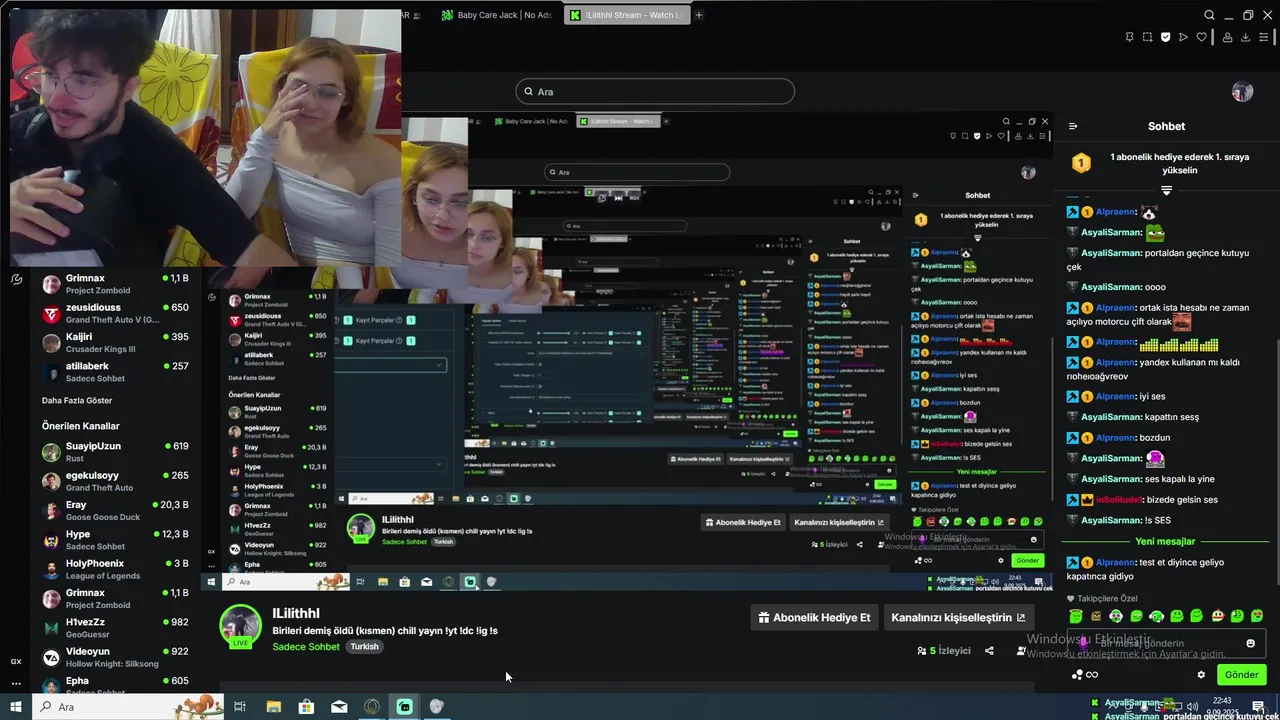Image resolution: width=1280 pixels, height=720 pixels.
Task: Open HolyPhoenix League of Legends channel
Action: 115,569
